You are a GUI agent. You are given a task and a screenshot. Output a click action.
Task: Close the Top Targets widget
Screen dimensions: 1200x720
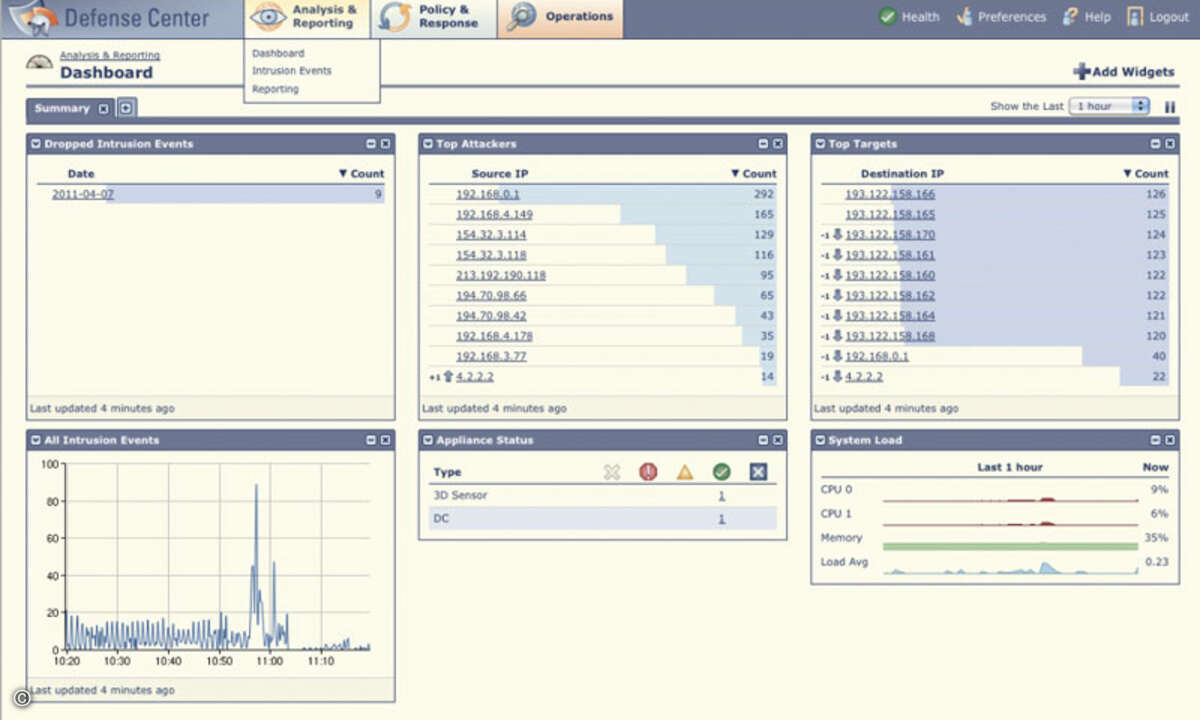(x=1169, y=144)
